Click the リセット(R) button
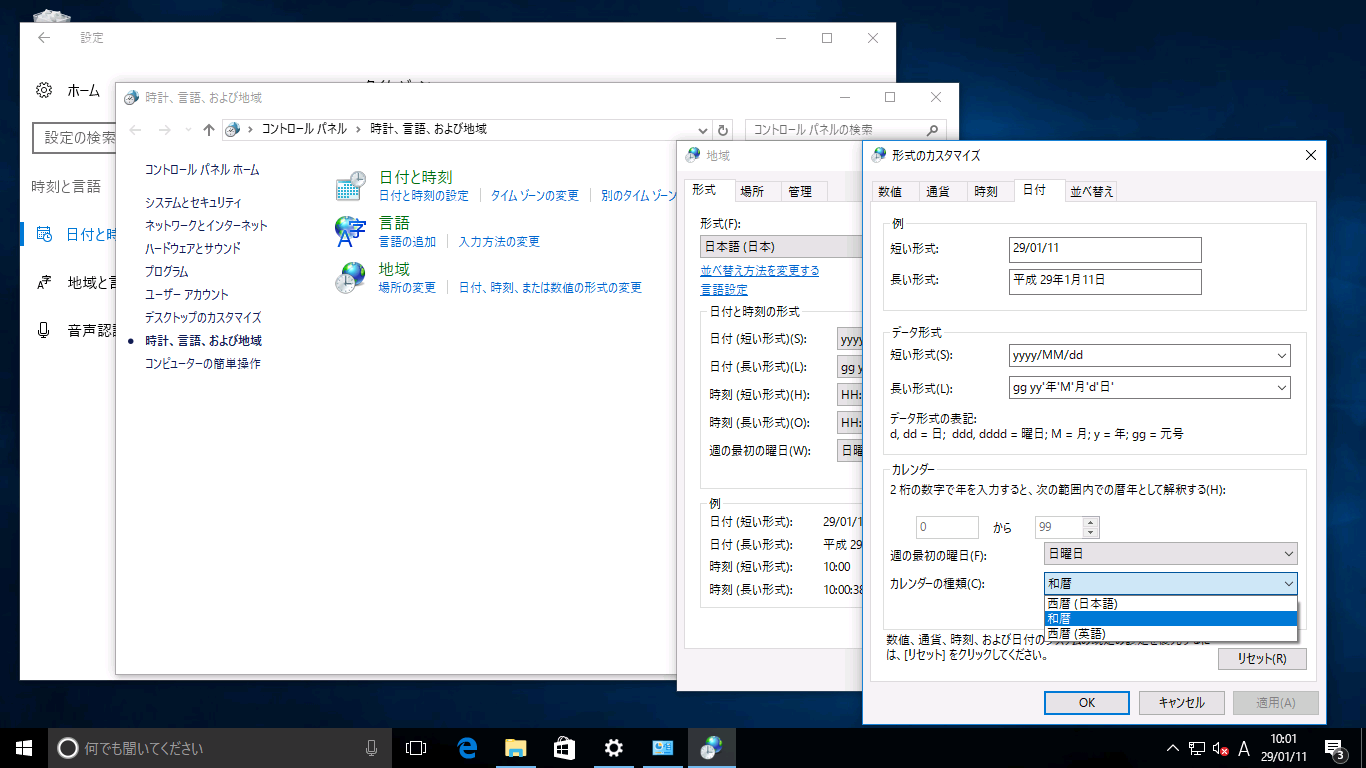 (1262, 659)
